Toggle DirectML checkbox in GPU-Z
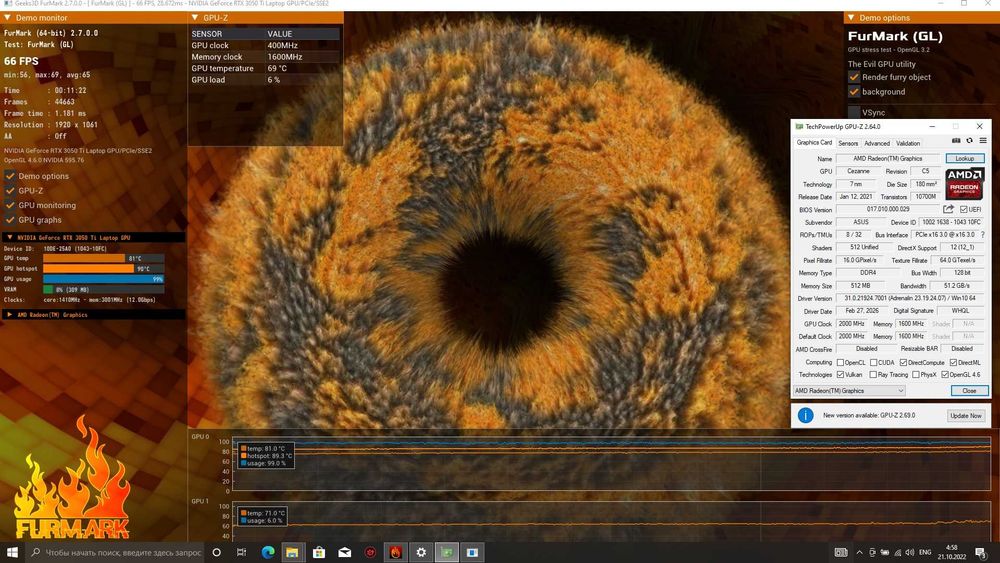Screen dimensions: 1000x563 953,362
